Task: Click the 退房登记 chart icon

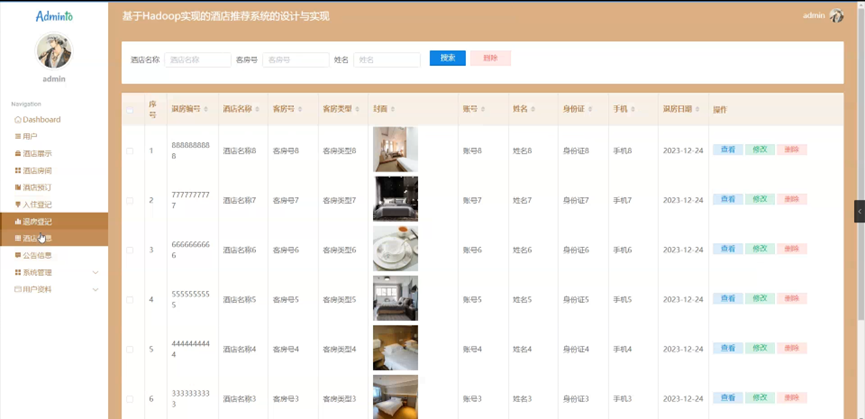Action: pos(18,222)
